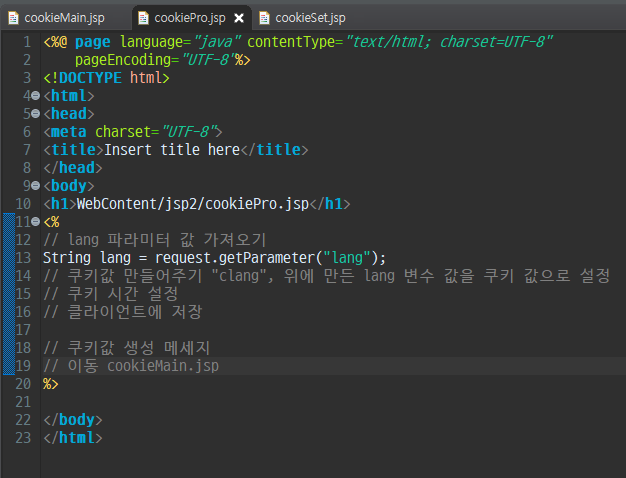Screen dimensions: 626x478
Task: Place cursor on empty line 21
Action: click(x=333, y=402)
